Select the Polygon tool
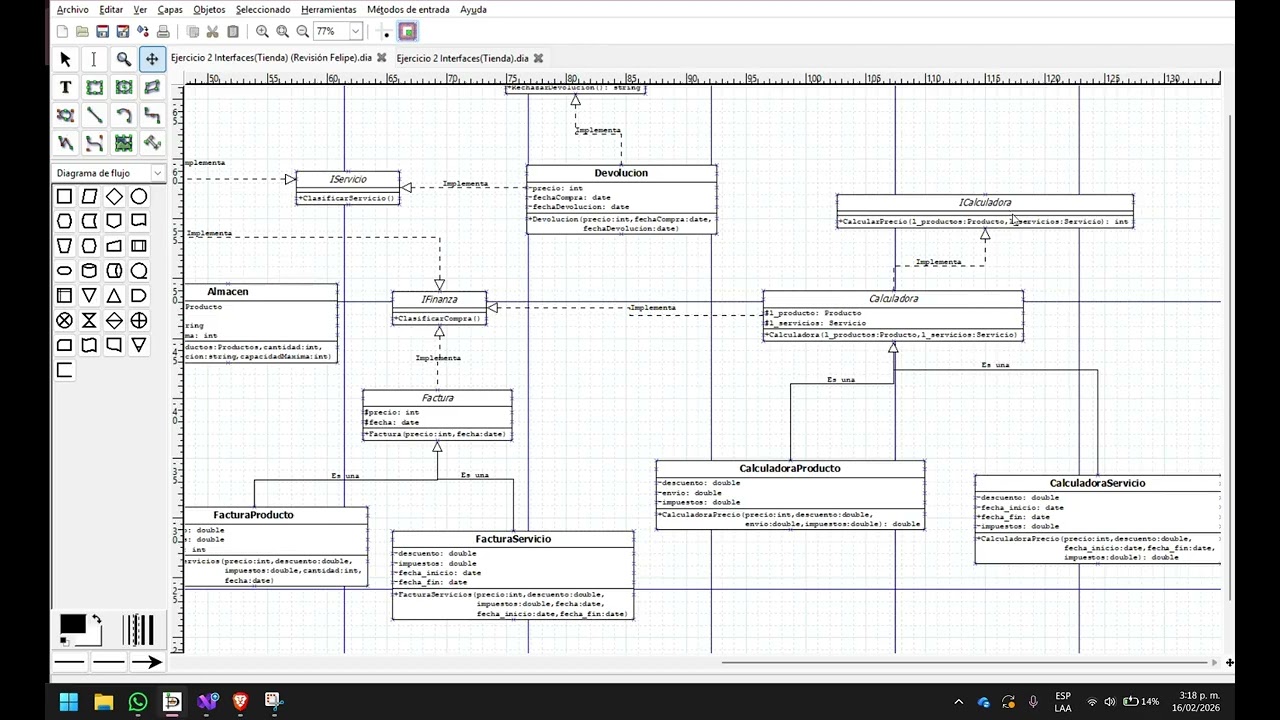 (x=152, y=87)
